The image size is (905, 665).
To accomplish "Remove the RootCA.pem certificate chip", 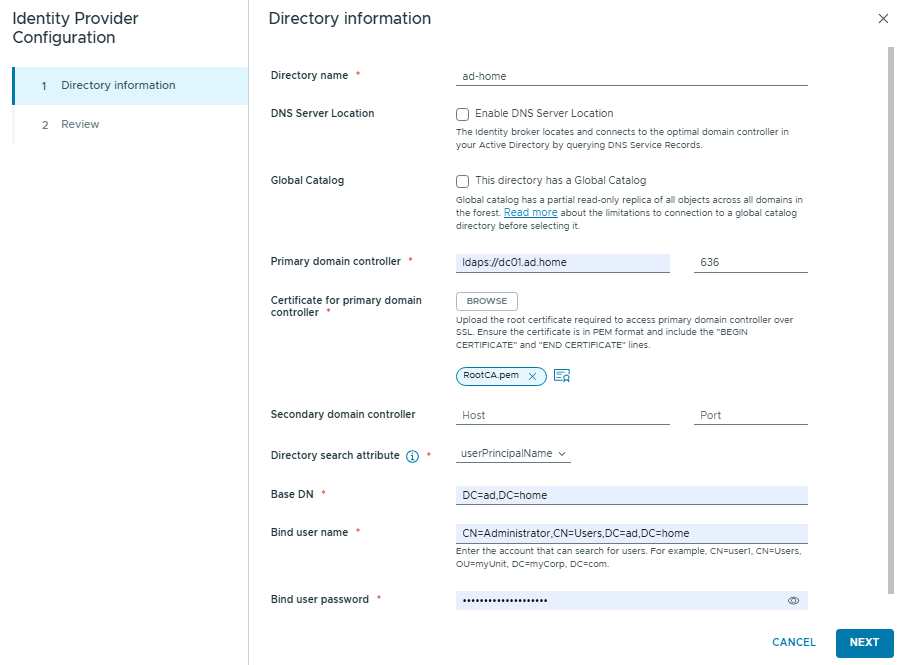I will [532, 376].
